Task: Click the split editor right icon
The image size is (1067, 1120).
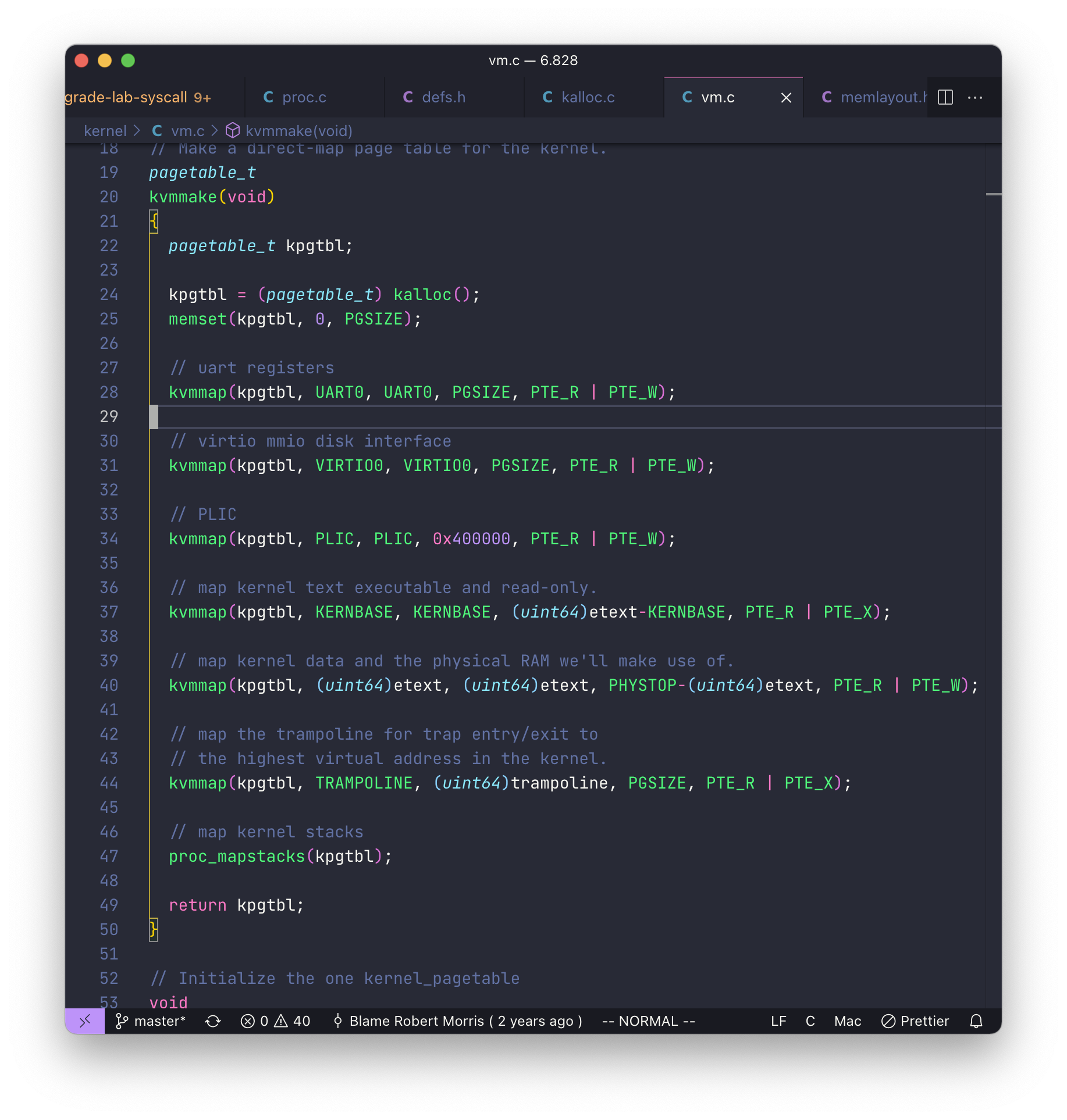Action: (945, 97)
